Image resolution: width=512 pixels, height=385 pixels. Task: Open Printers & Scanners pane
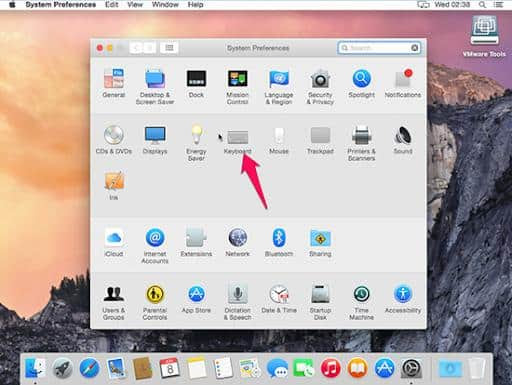[x=361, y=143]
